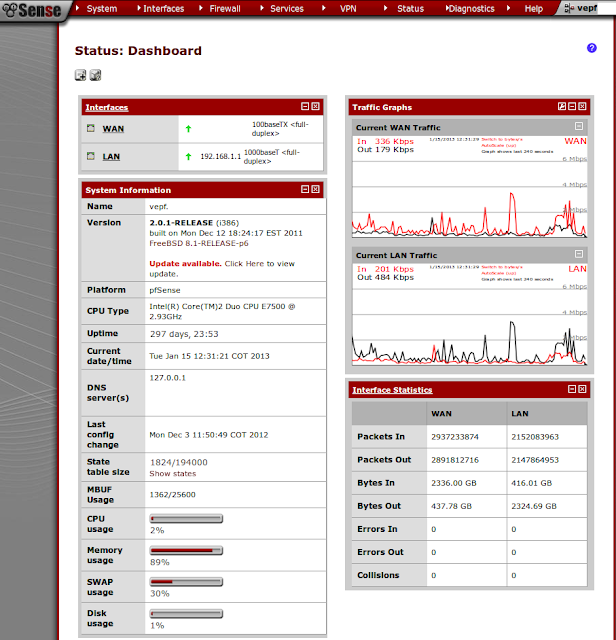
Task: Click the LAN Bytes Out value 2324.69 GB
Action: (534, 506)
